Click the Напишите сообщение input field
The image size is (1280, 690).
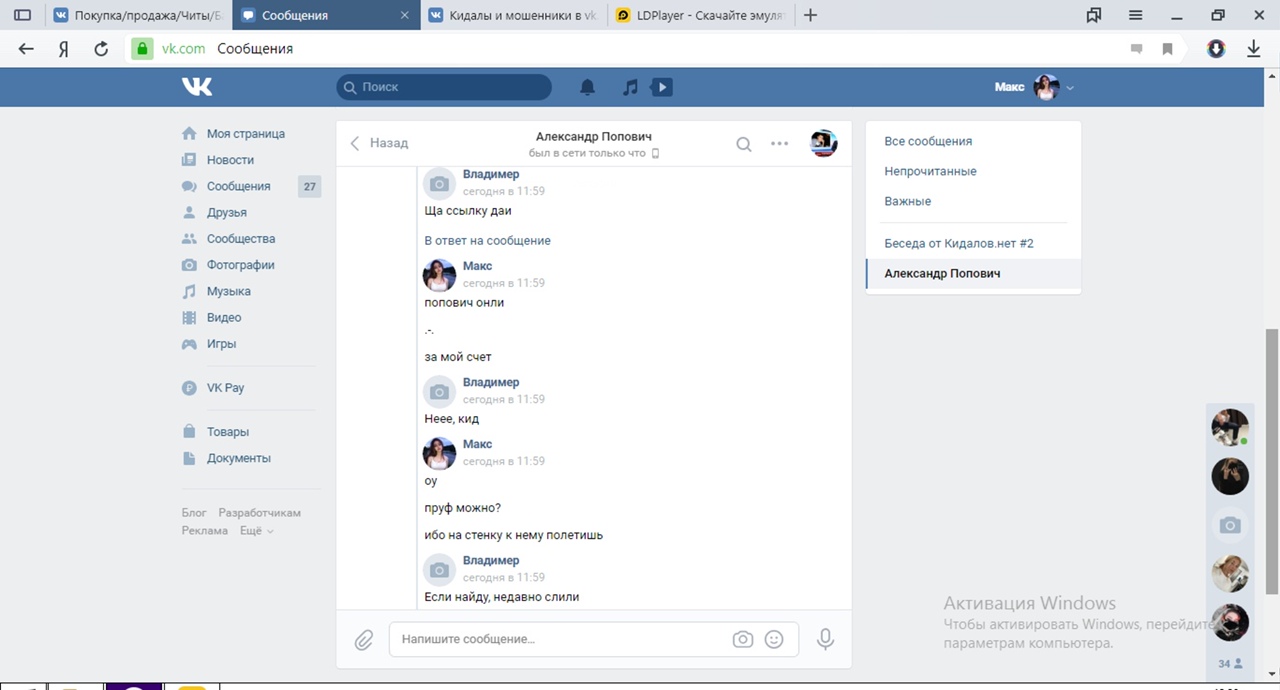[560, 639]
